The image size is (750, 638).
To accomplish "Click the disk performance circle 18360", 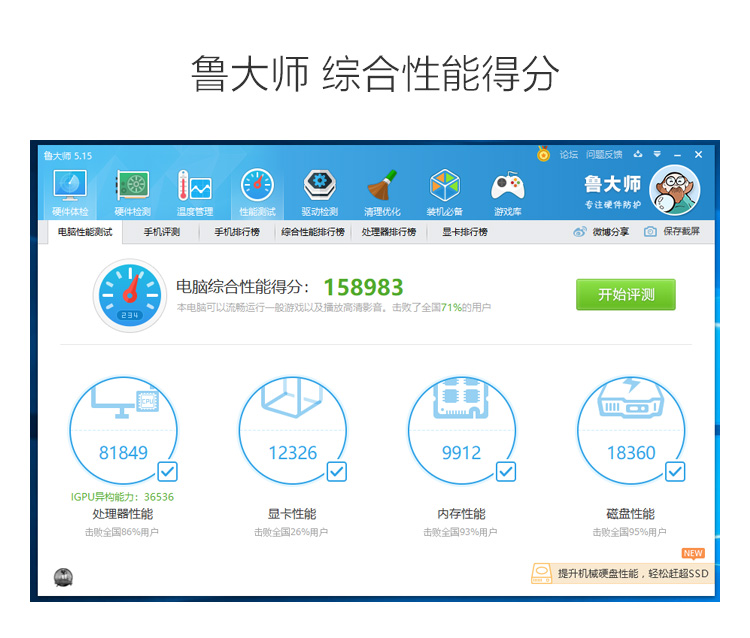I will [631, 430].
